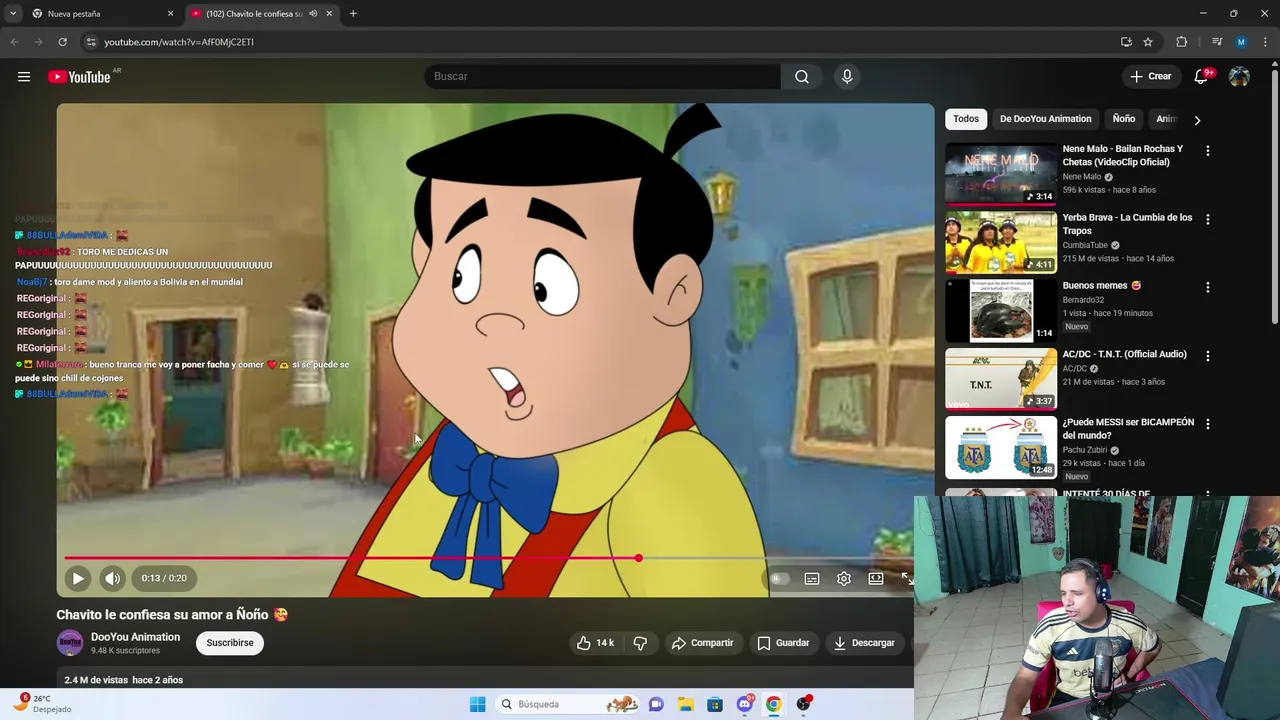The width and height of the screenshot is (1280, 720).
Task: Open the YouTube guide hamburger menu
Action: pyautogui.click(x=24, y=77)
